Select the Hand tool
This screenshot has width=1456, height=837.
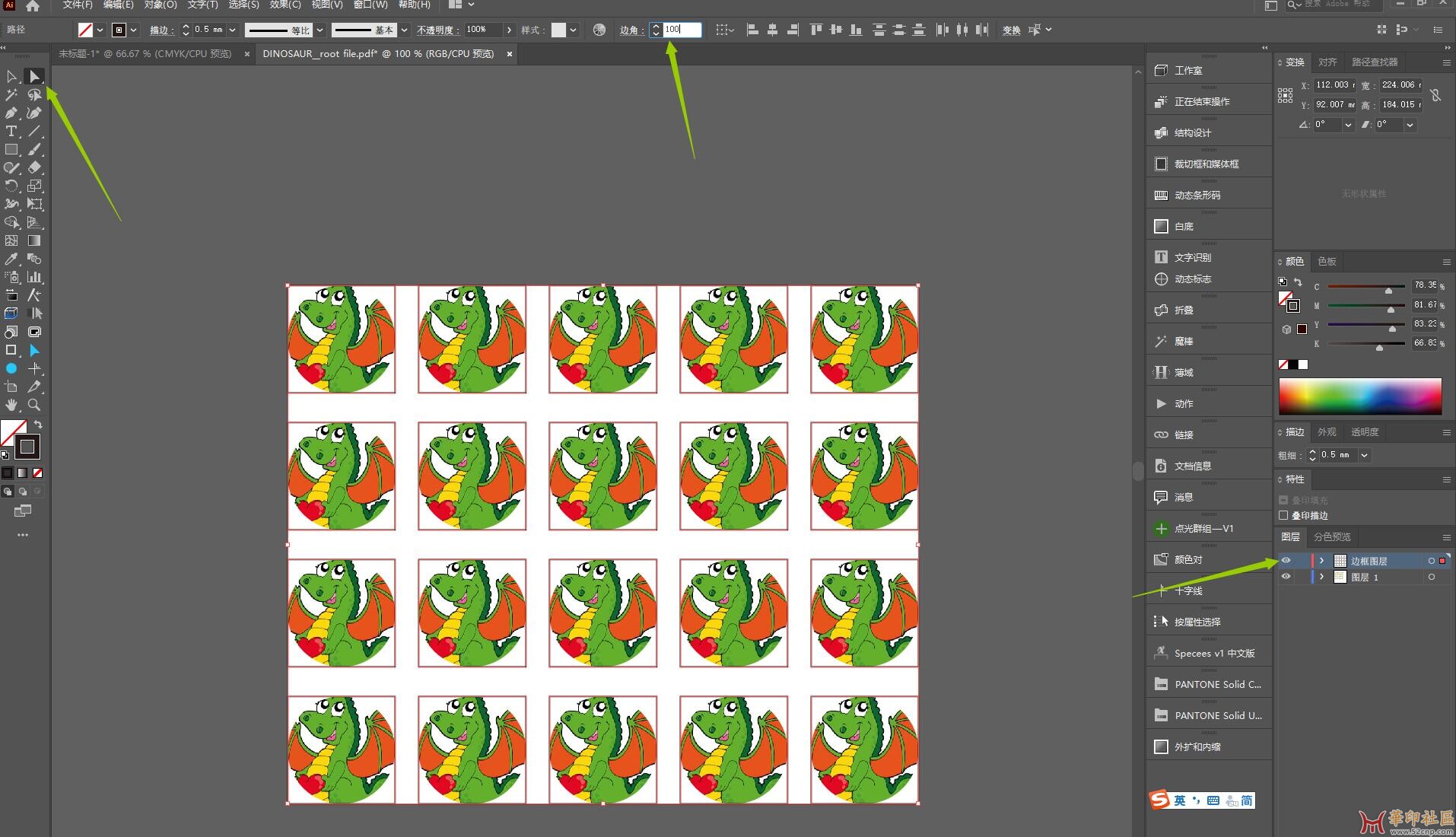point(11,405)
